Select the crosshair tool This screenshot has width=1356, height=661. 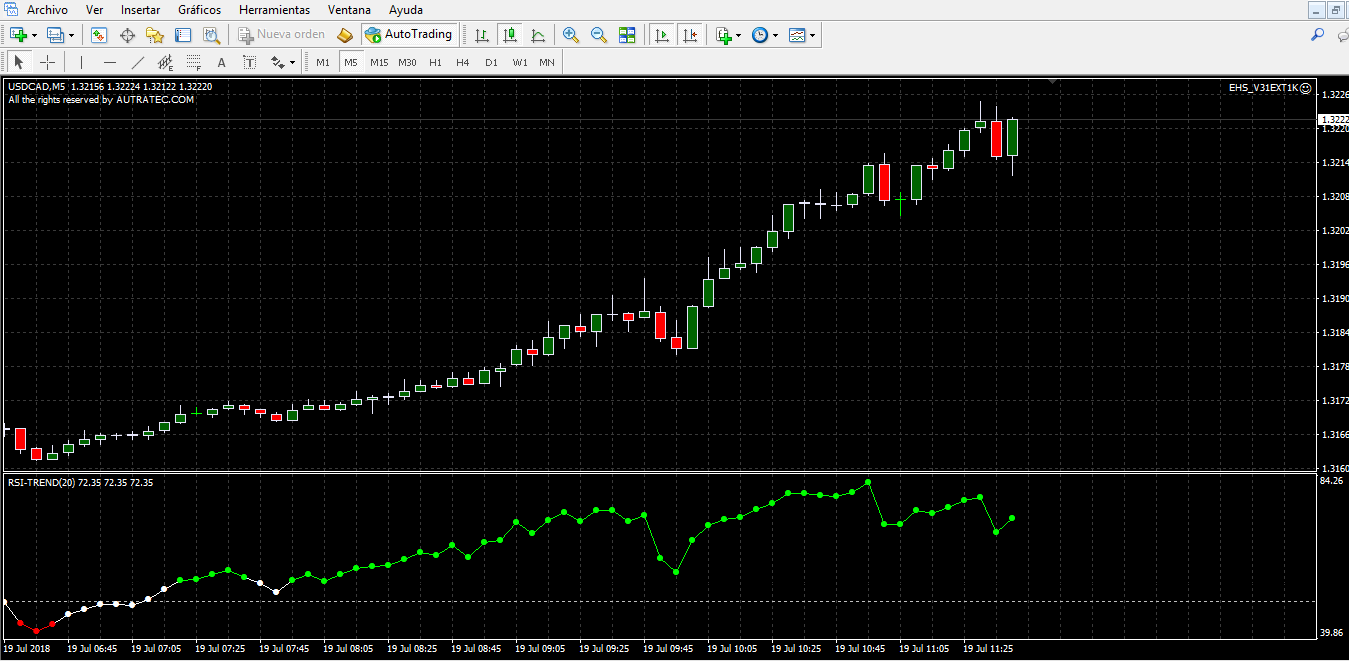(47, 62)
